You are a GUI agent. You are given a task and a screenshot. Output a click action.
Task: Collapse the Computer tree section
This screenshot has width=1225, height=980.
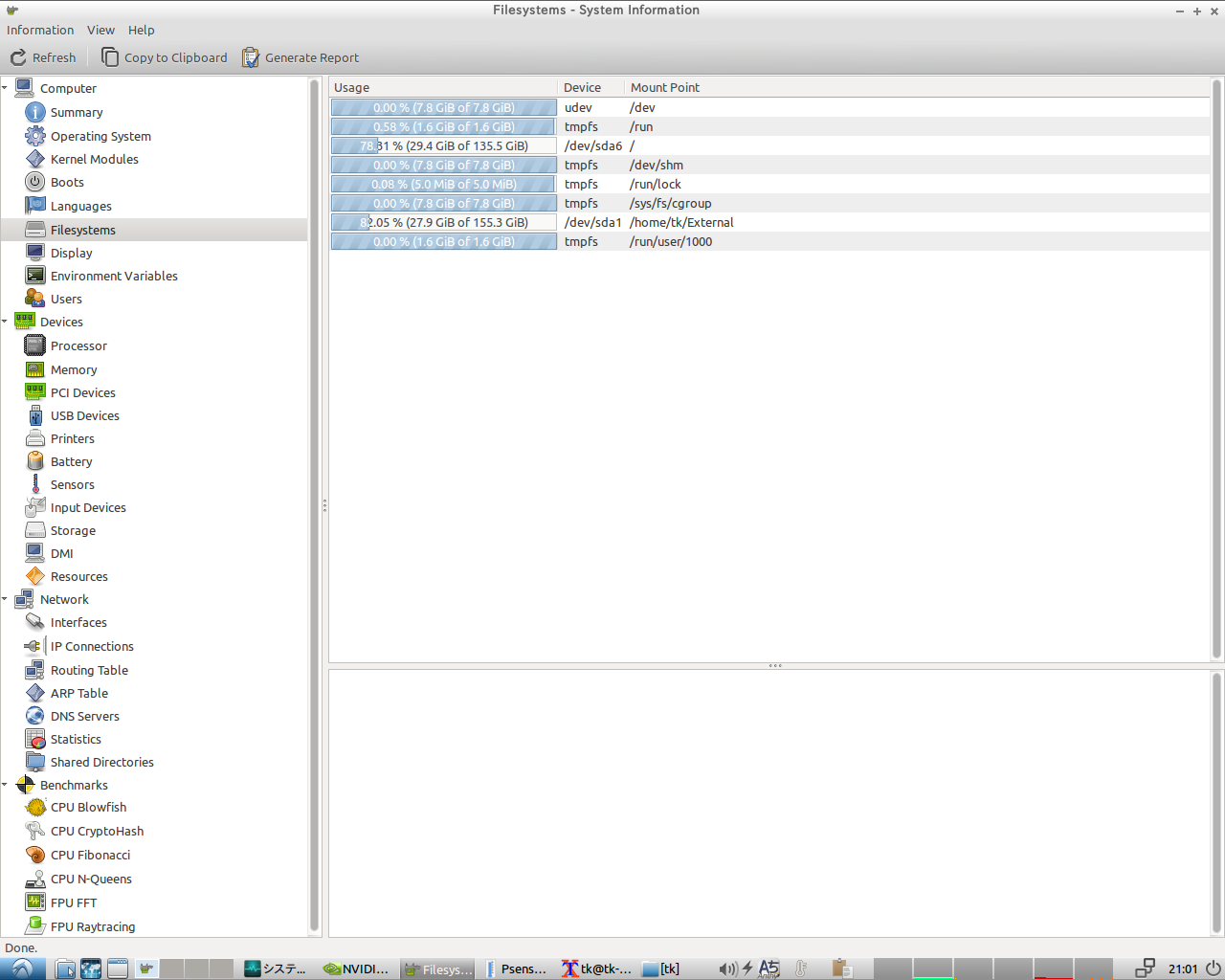pos(5,88)
